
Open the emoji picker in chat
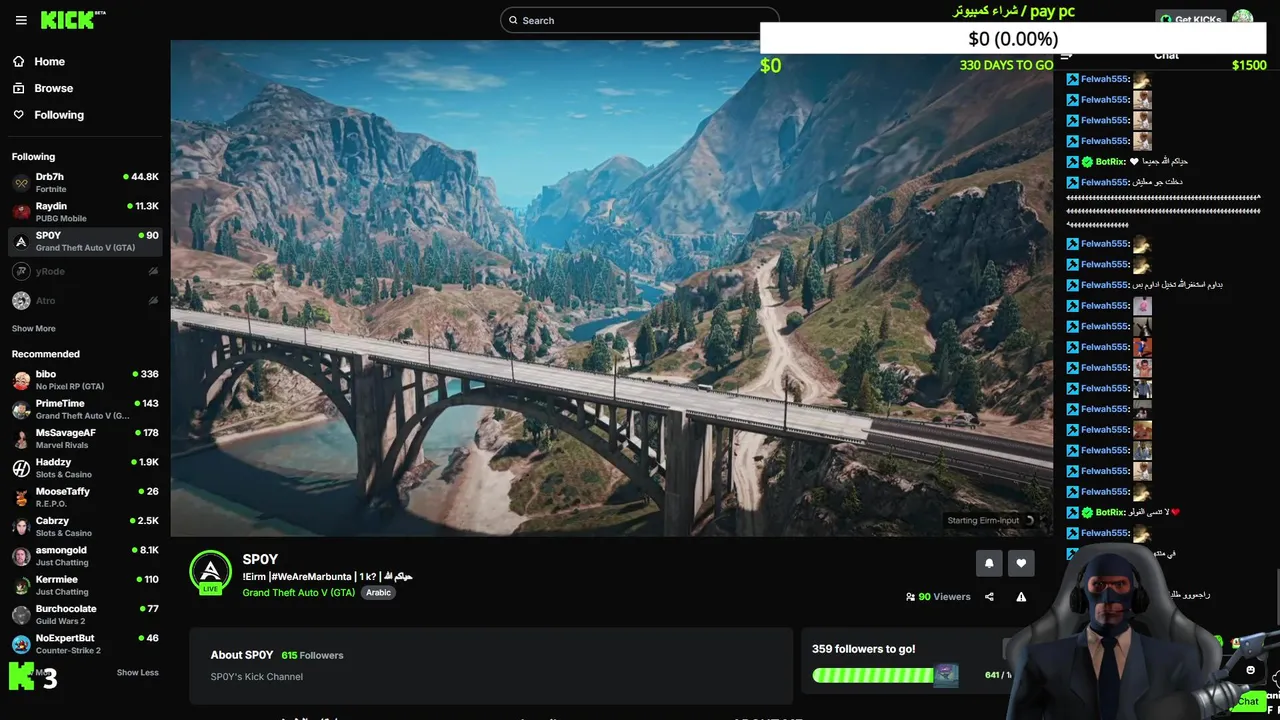click(x=1250, y=670)
